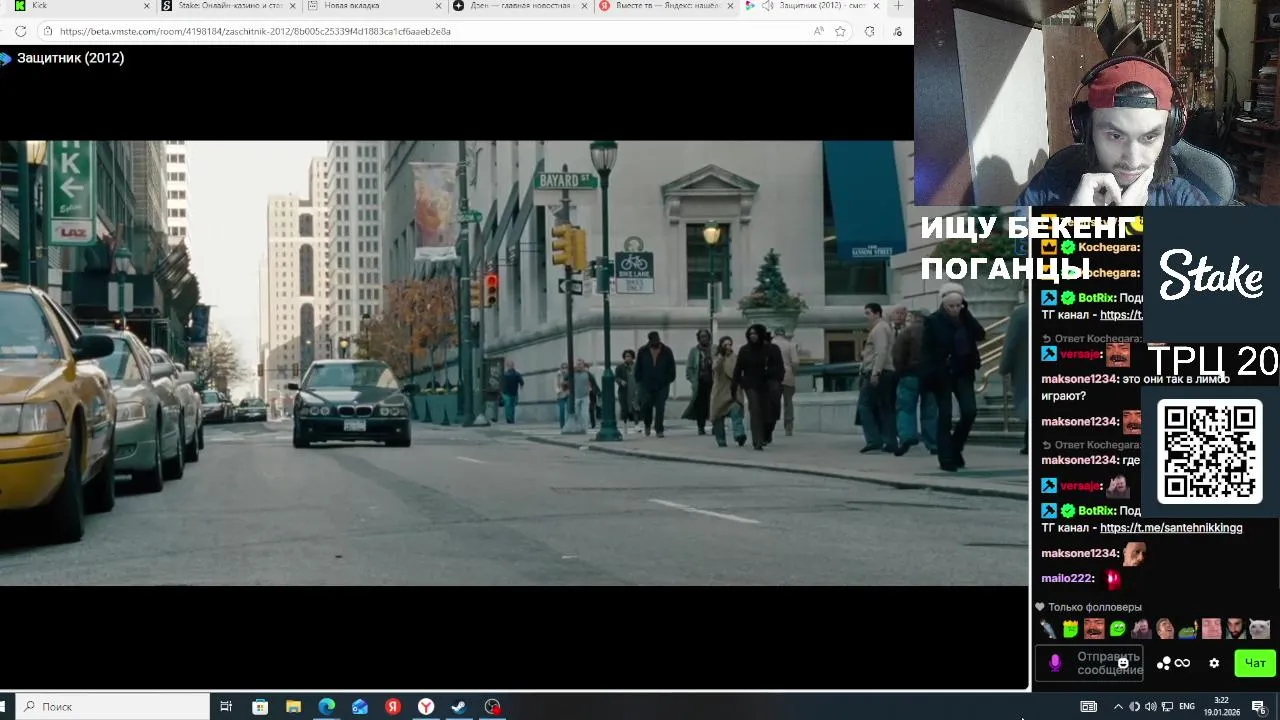The image size is (1280, 720).
Task: Open news and interests widget in system tray
Action: [x=1089, y=706]
